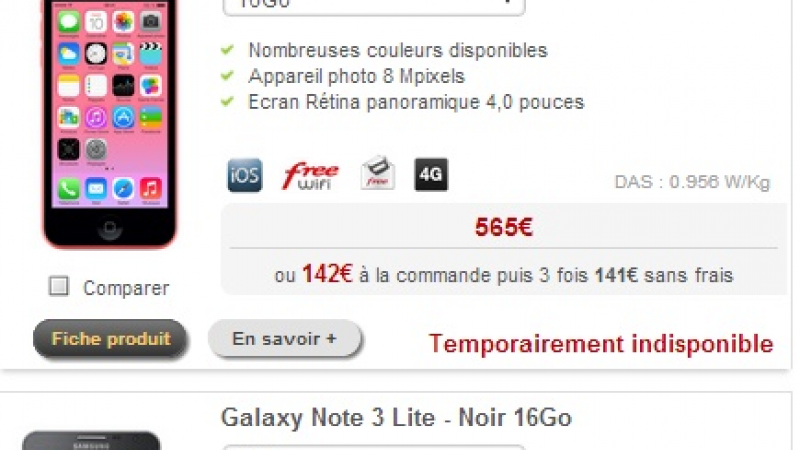The height and width of the screenshot is (450, 800).
Task: Click green checkmark beside Appareil photo 8 Mpixels
Action: 227,76
